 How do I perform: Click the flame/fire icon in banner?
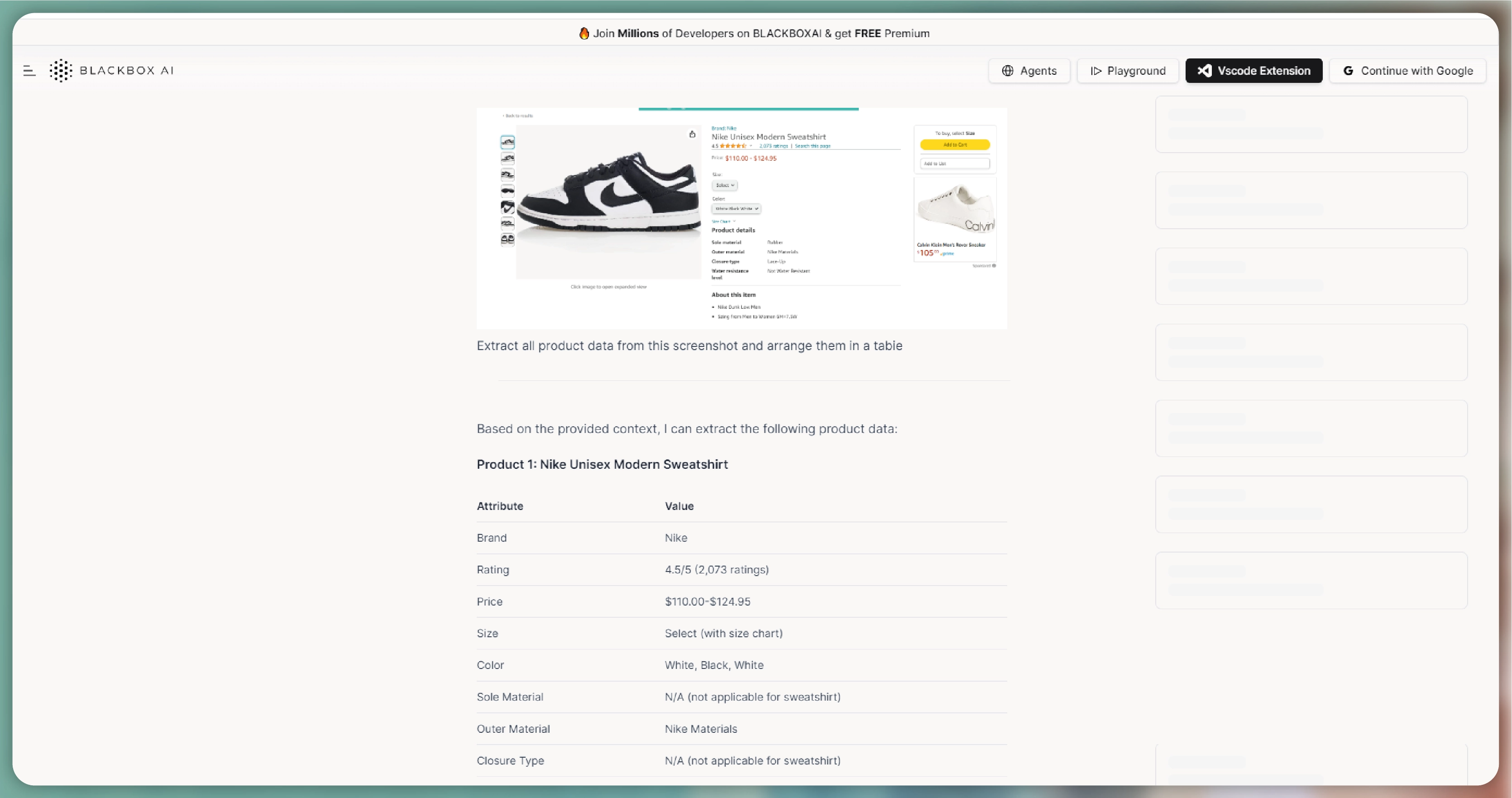click(x=583, y=33)
